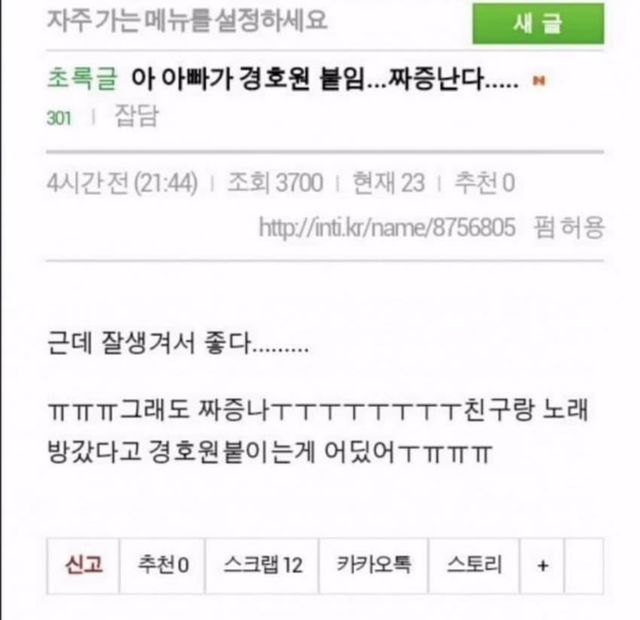
Task: Scrap the post with 스크랩12 button
Action: coord(262,565)
